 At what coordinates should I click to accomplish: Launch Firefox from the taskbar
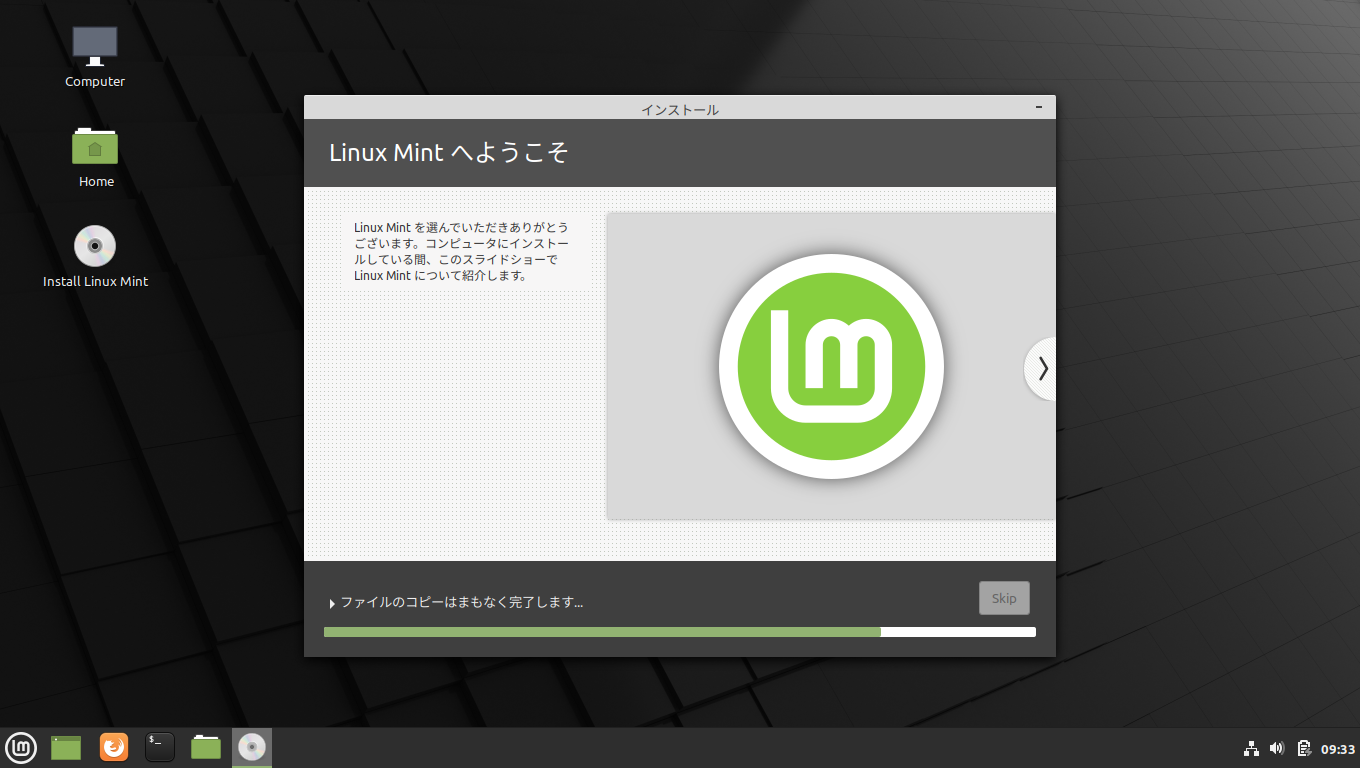(x=114, y=747)
